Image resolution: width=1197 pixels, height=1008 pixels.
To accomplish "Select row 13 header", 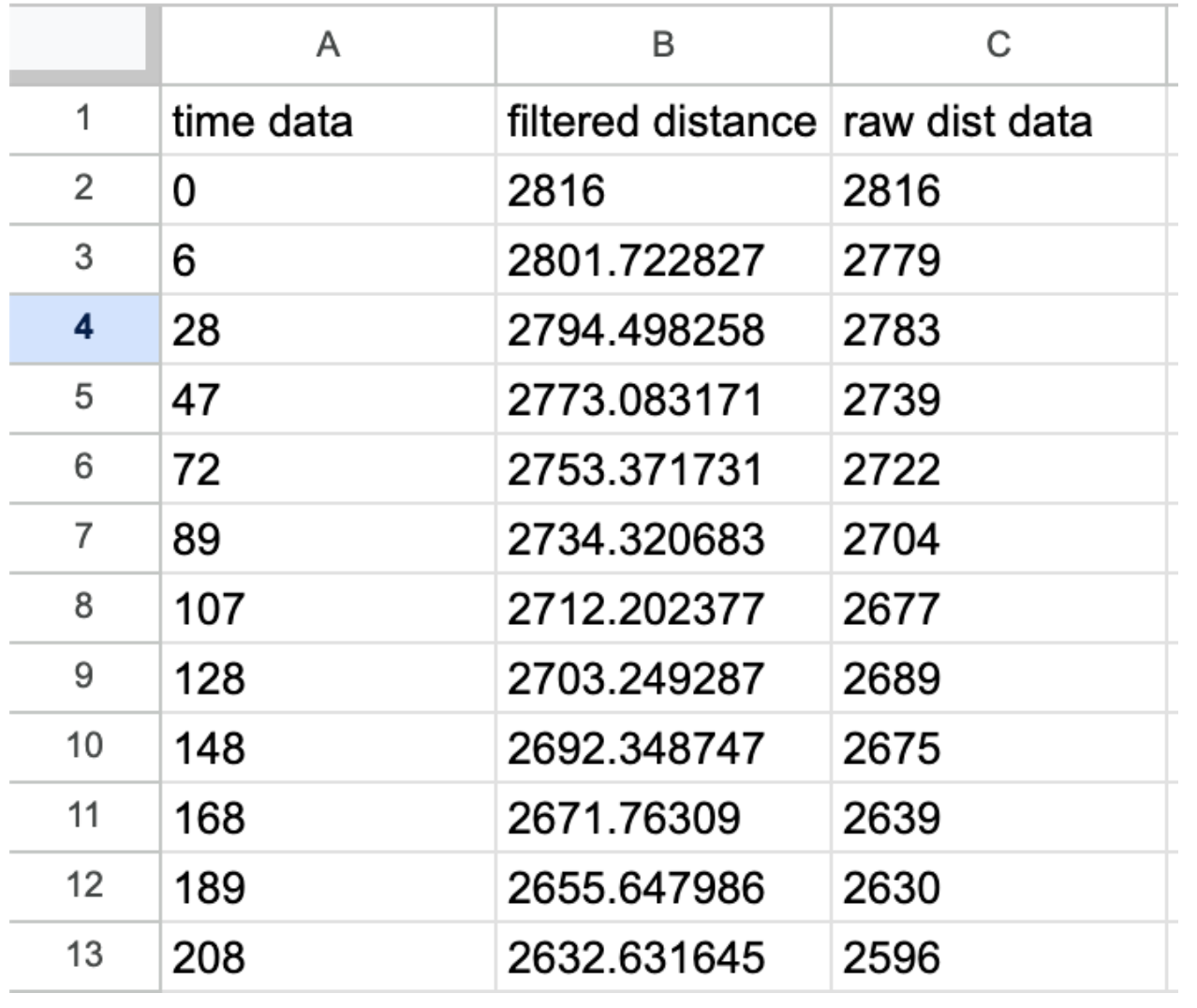I will 84,956.
